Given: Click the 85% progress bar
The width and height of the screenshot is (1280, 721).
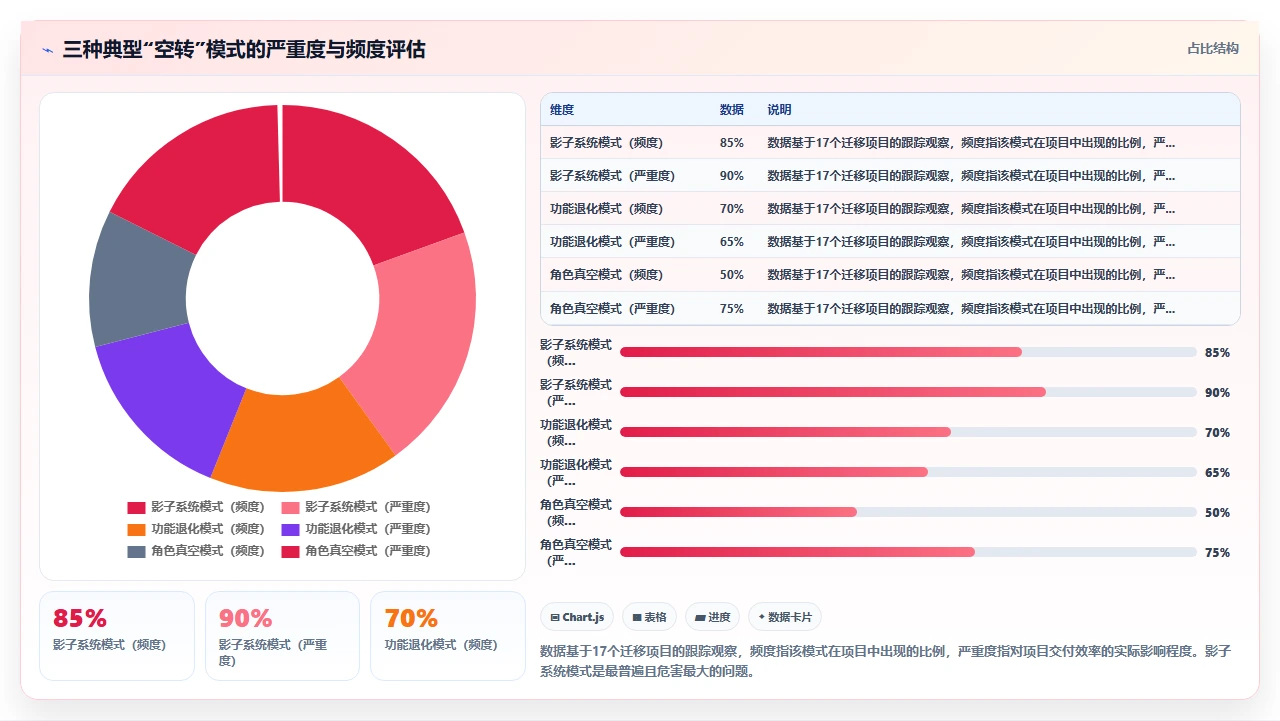Looking at the screenshot, I should 908,352.
